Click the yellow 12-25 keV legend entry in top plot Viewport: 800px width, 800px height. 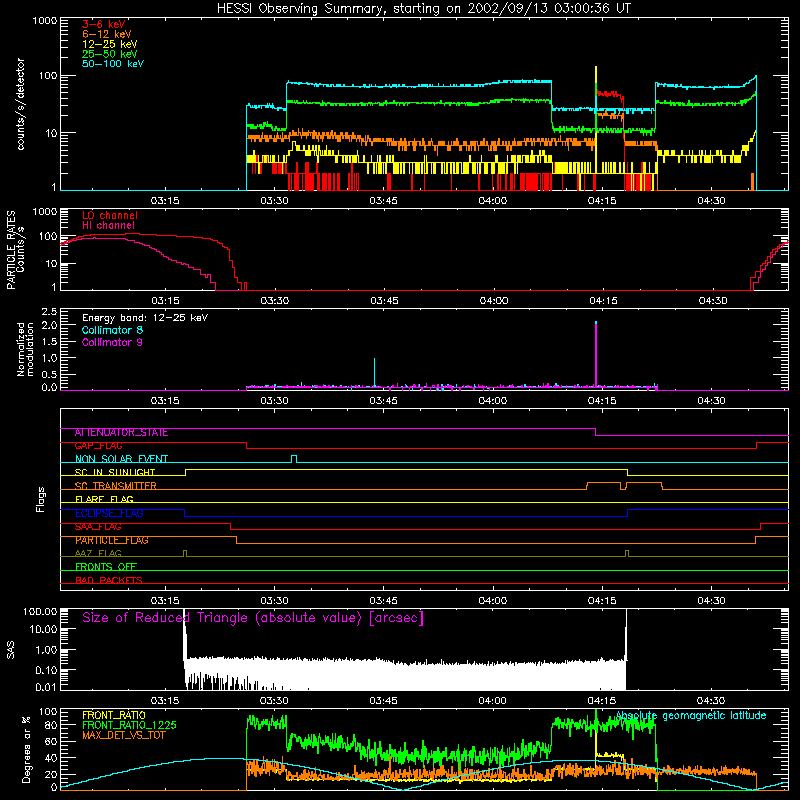[109, 44]
